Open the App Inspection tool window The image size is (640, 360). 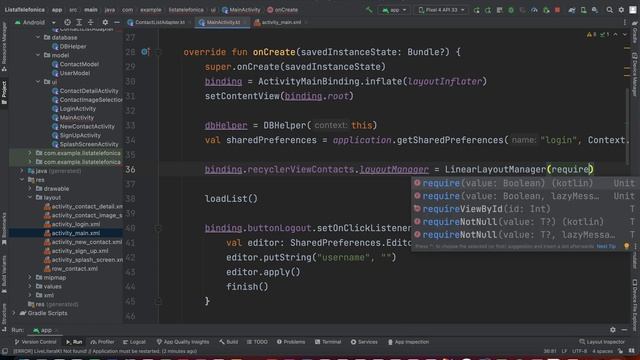[408, 342]
